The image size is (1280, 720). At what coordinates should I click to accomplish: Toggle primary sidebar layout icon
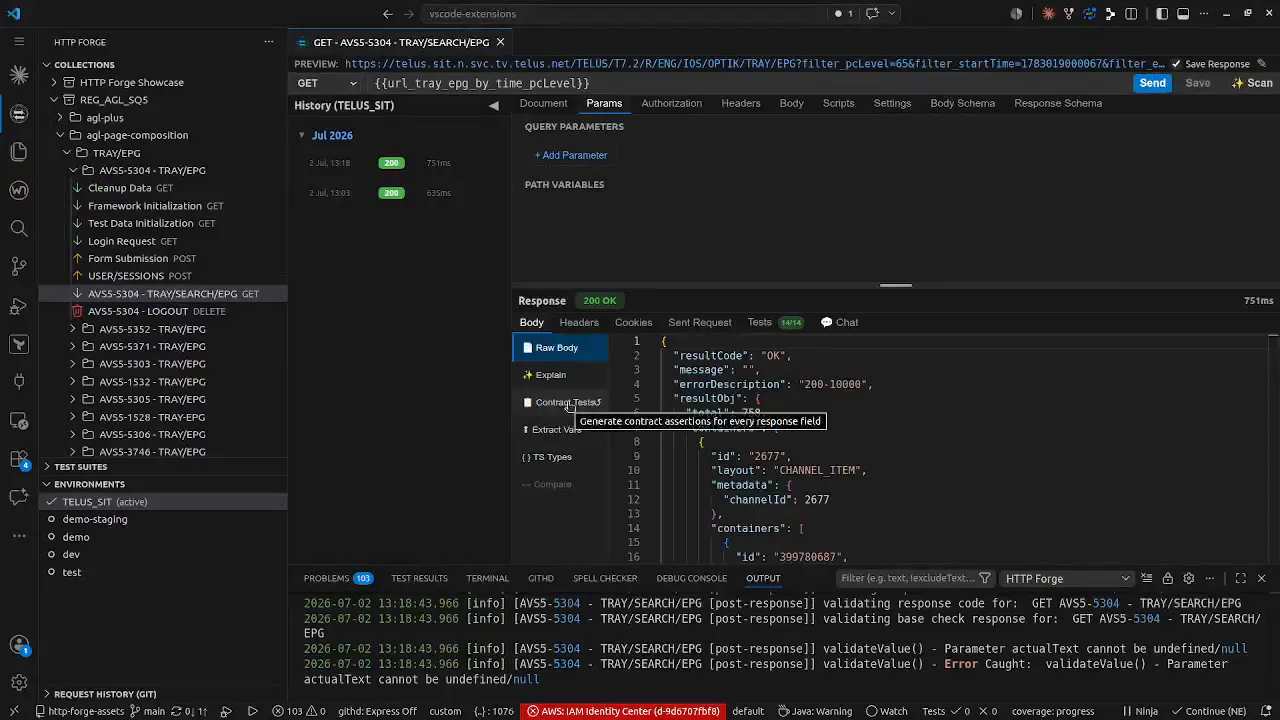click(1162, 14)
